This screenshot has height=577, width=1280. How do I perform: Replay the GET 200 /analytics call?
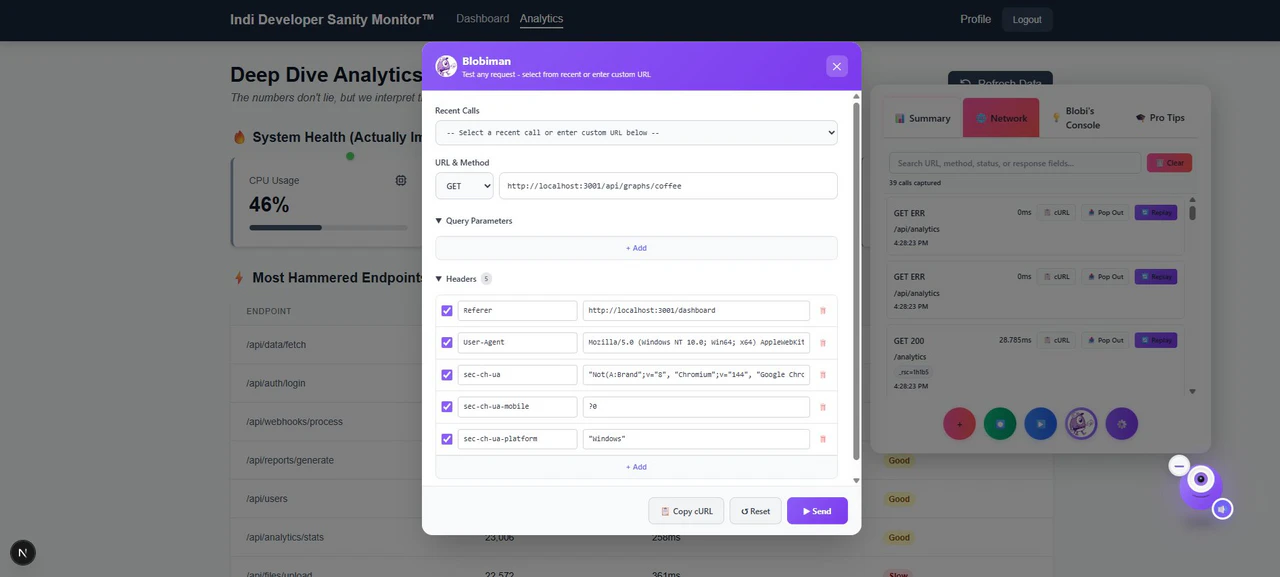(1156, 340)
